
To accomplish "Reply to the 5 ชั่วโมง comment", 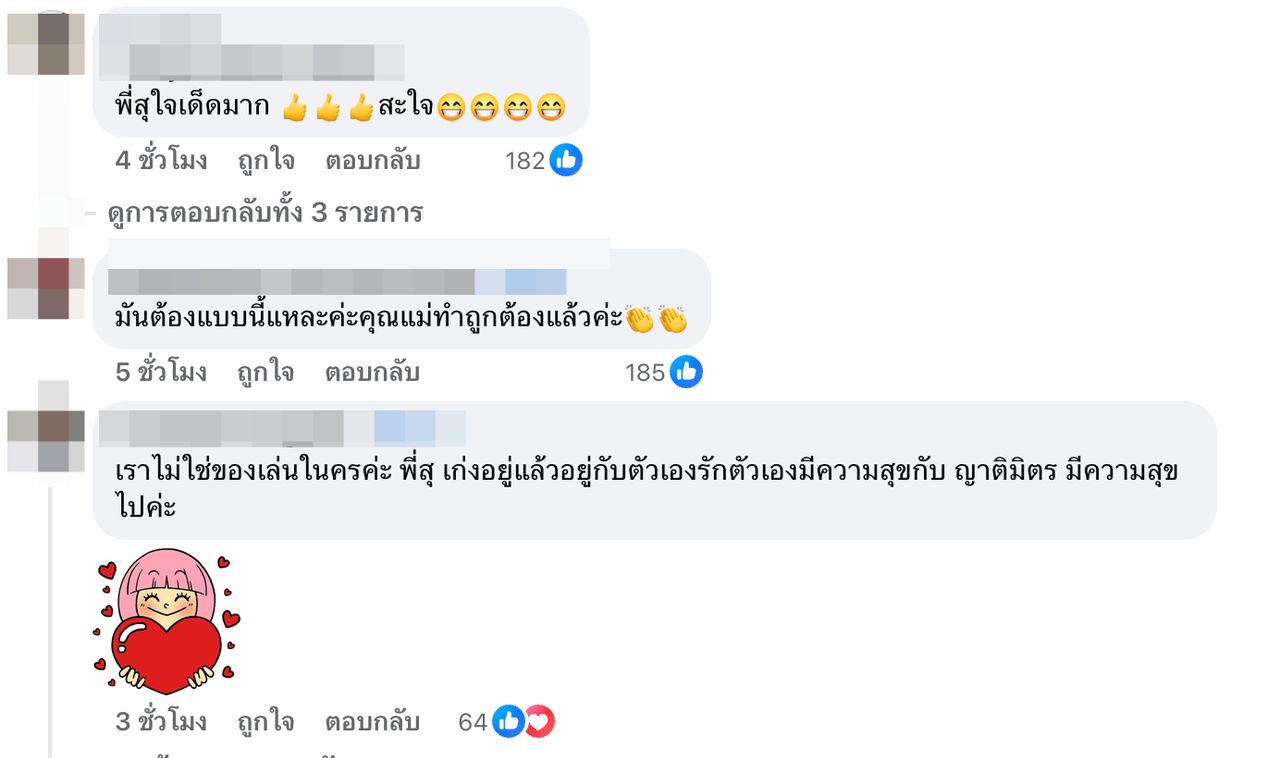I will pos(372,373).
